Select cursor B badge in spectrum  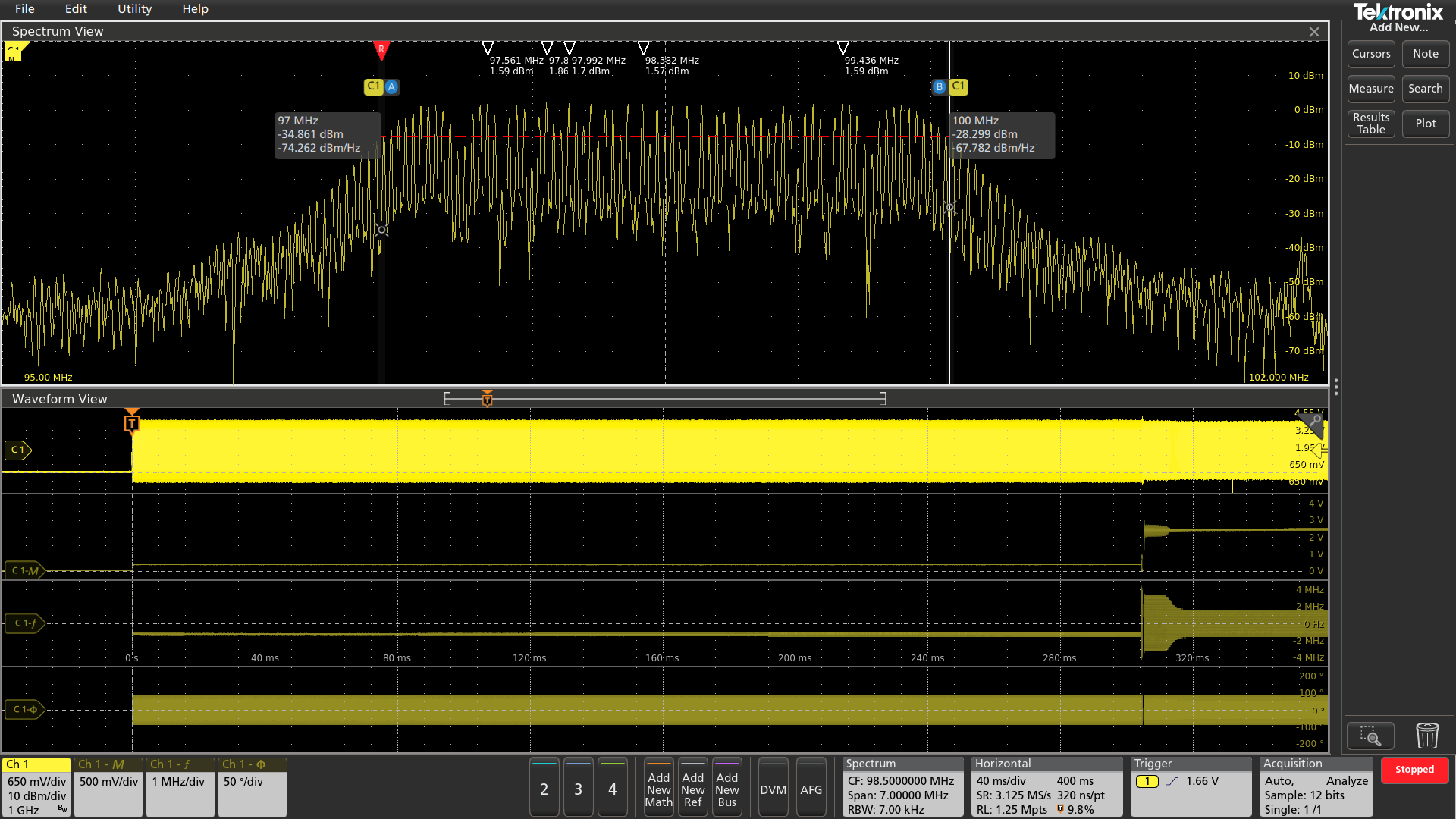939,86
